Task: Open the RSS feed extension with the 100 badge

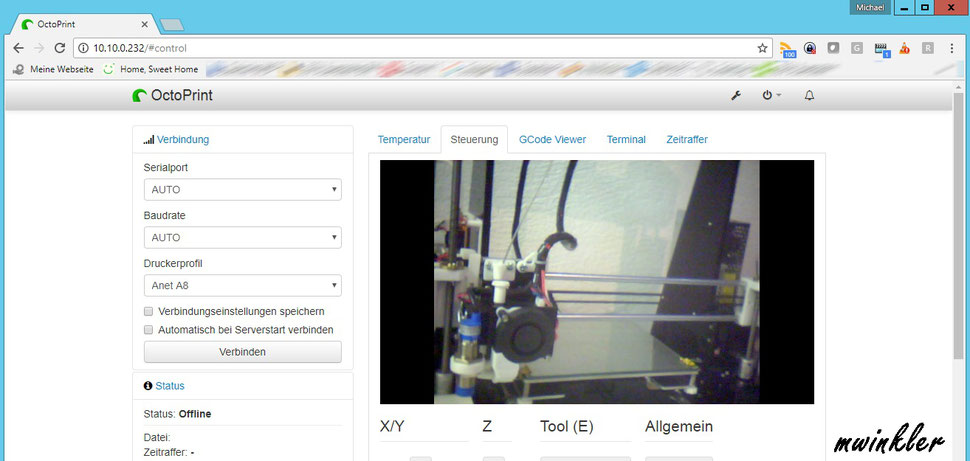Action: [x=787, y=49]
